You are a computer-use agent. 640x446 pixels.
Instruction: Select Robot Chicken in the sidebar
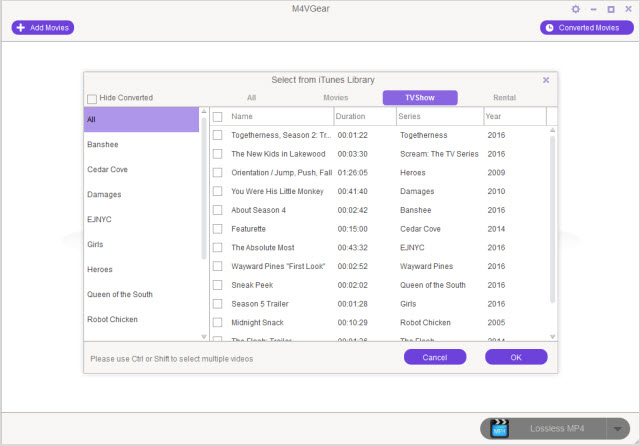coord(141,320)
